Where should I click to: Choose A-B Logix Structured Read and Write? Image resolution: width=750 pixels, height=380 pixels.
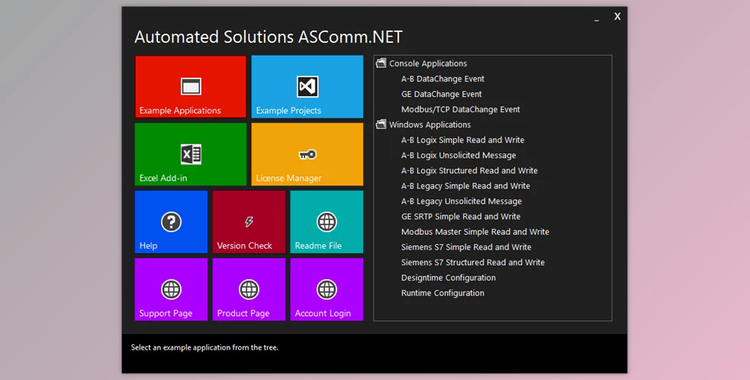click(469, 170)
